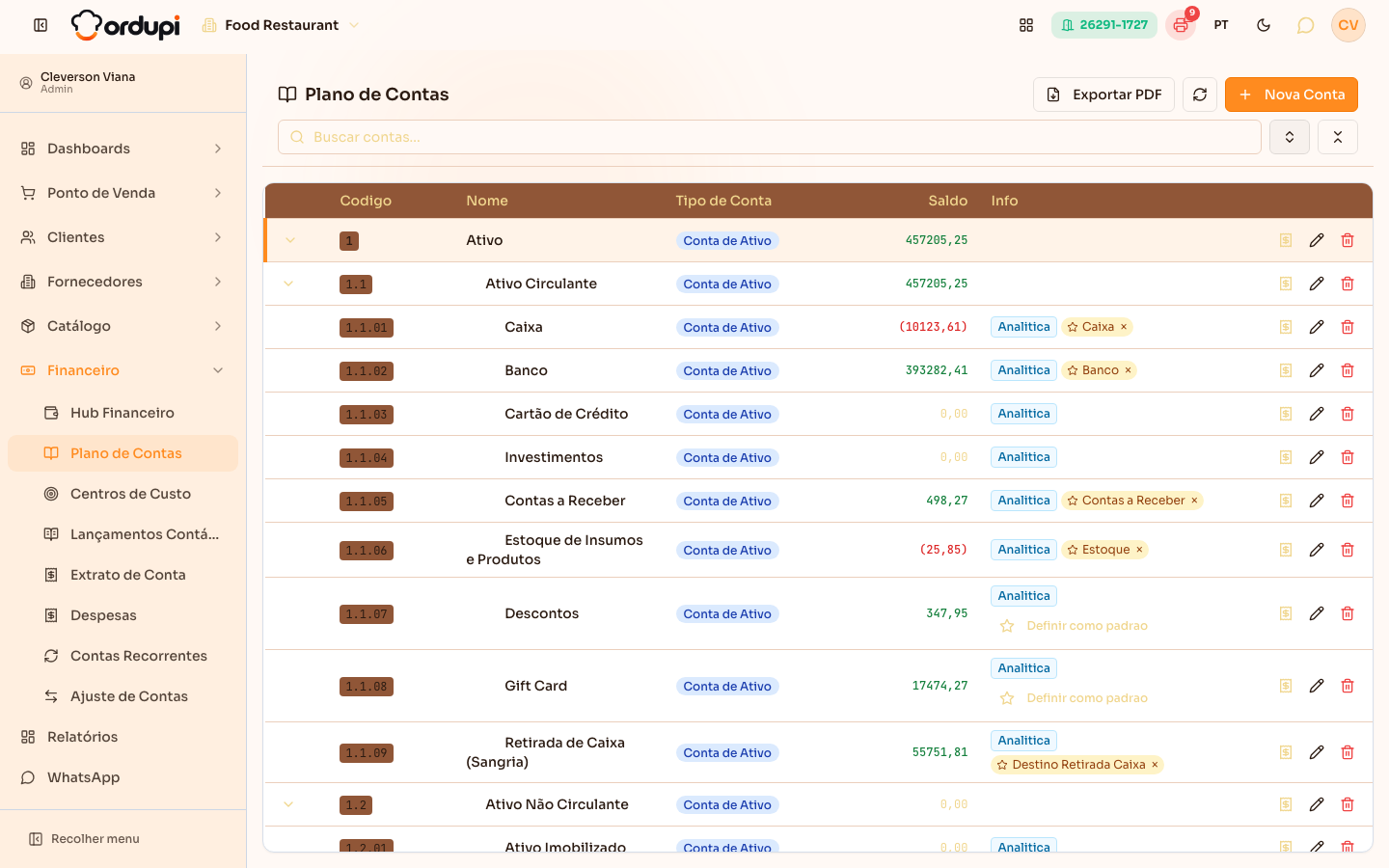
Task: Edit the Investimentos account
Action: click(1317, 457)
